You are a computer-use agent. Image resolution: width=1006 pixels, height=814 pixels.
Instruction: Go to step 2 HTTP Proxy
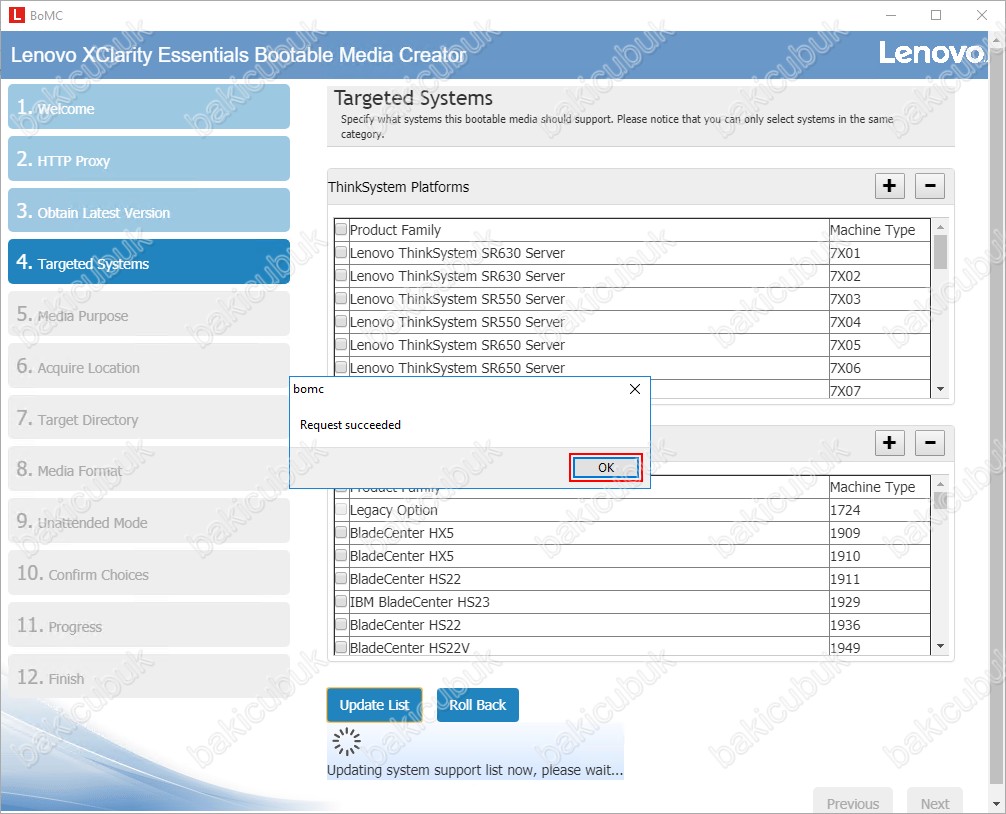coord(149,158)
